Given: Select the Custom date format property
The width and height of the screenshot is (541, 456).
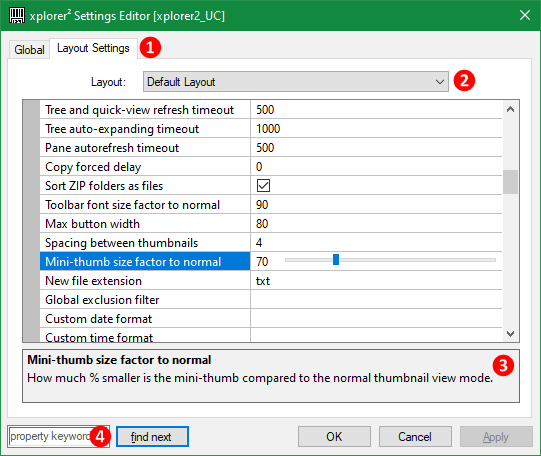Looking at the screenshot, I should pos(145,318).
